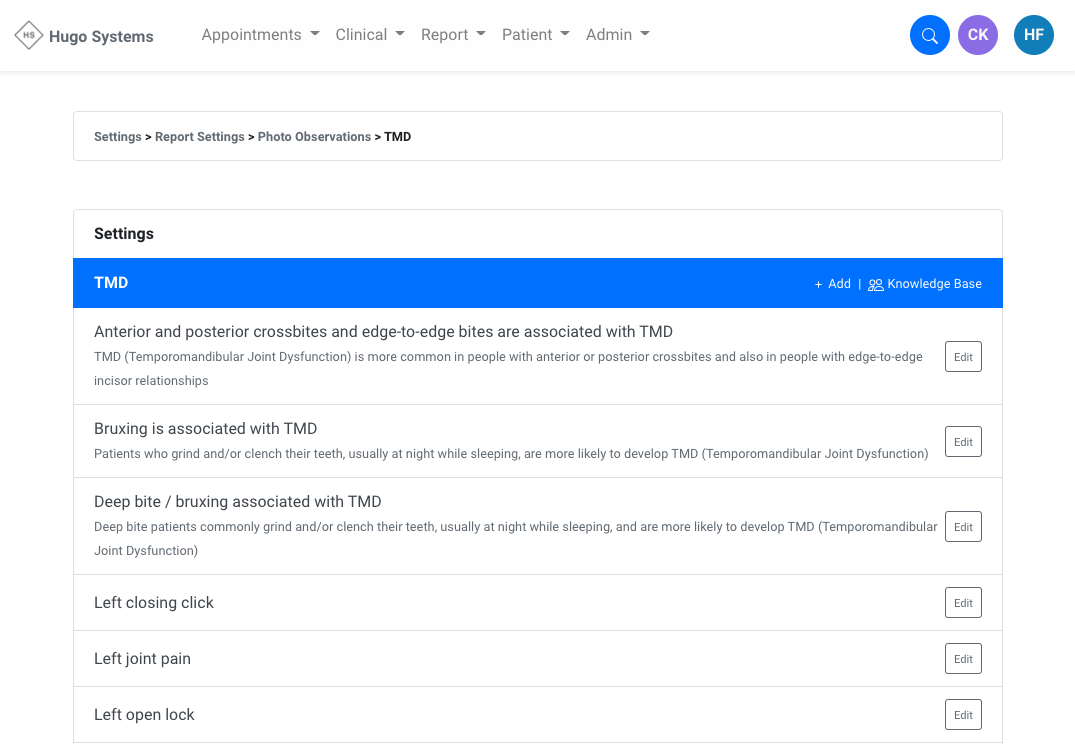
Task: Click the Hugo Systems logo icon
Action: point(29,36)
